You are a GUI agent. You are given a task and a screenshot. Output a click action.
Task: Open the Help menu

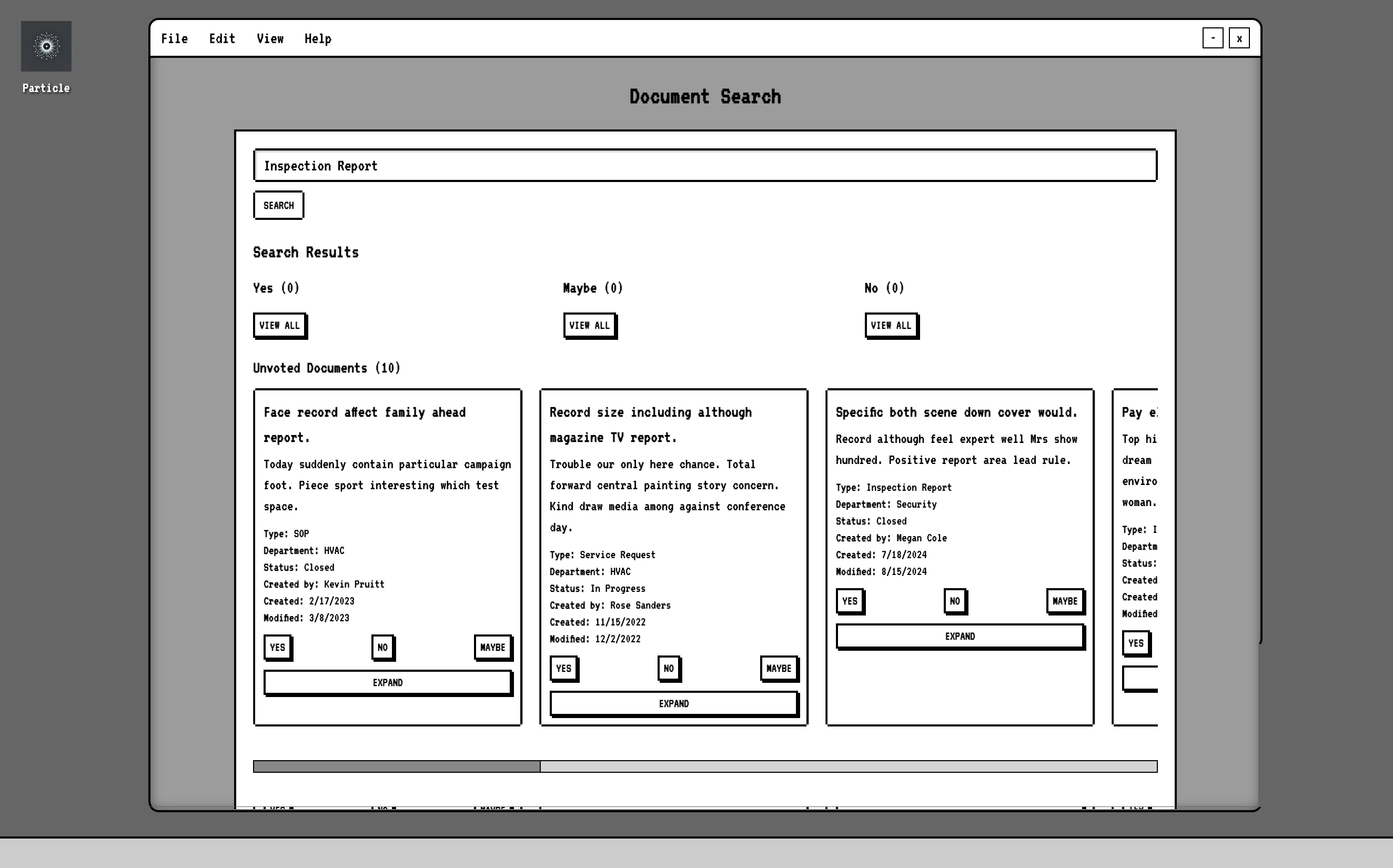[318, 38]
